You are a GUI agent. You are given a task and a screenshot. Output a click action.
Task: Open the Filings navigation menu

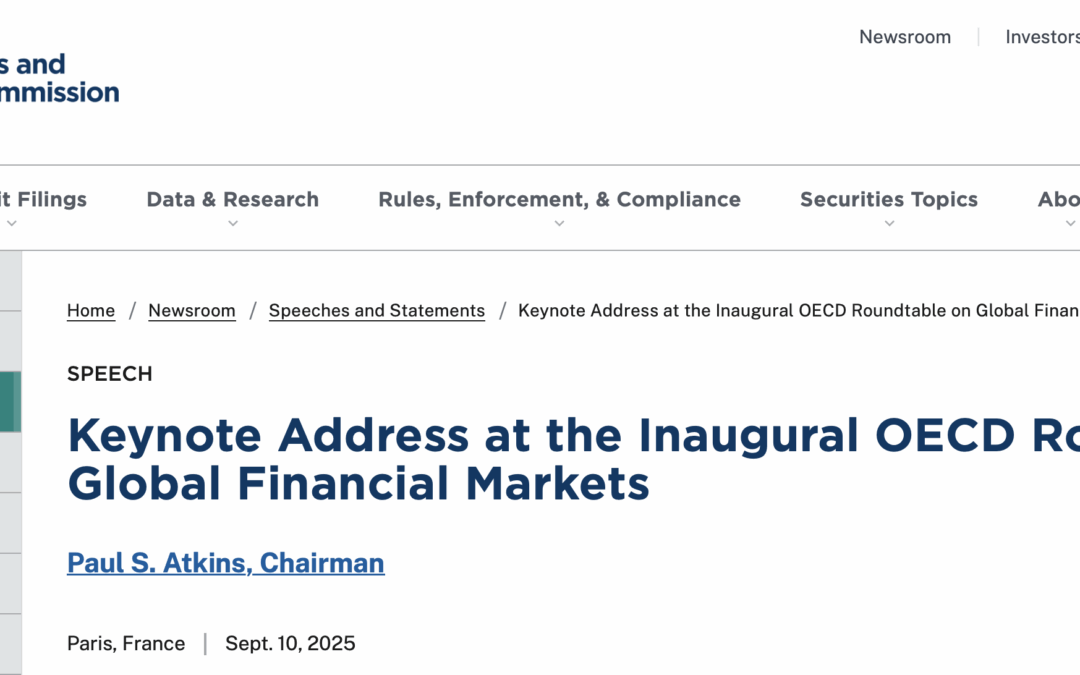[x=44, y=199]
